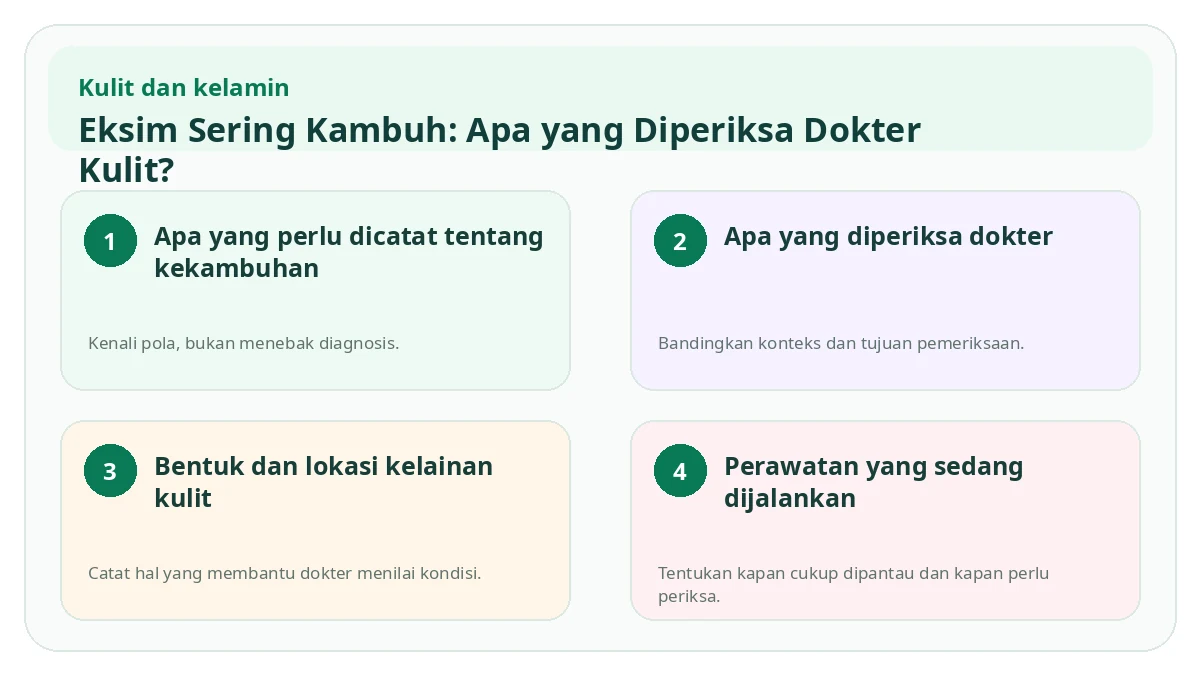1200x675 pixels.
Task: Click text 'Catat hal yang membantu dokter menilai kondisi.'
Action: 285,574
